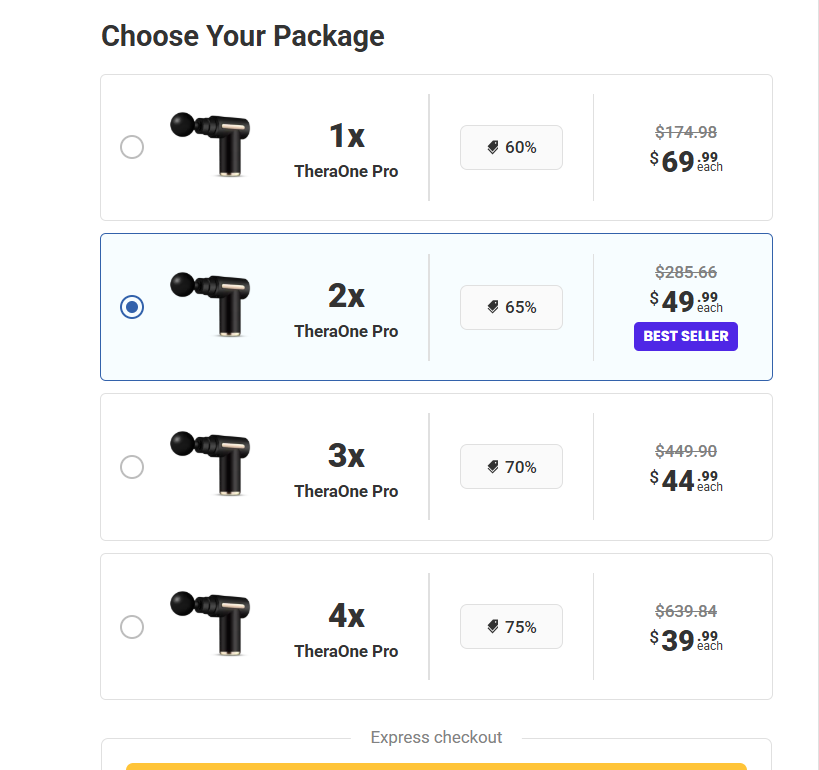Choose the 4x TheraOne Pro option

tap(131, 627)
